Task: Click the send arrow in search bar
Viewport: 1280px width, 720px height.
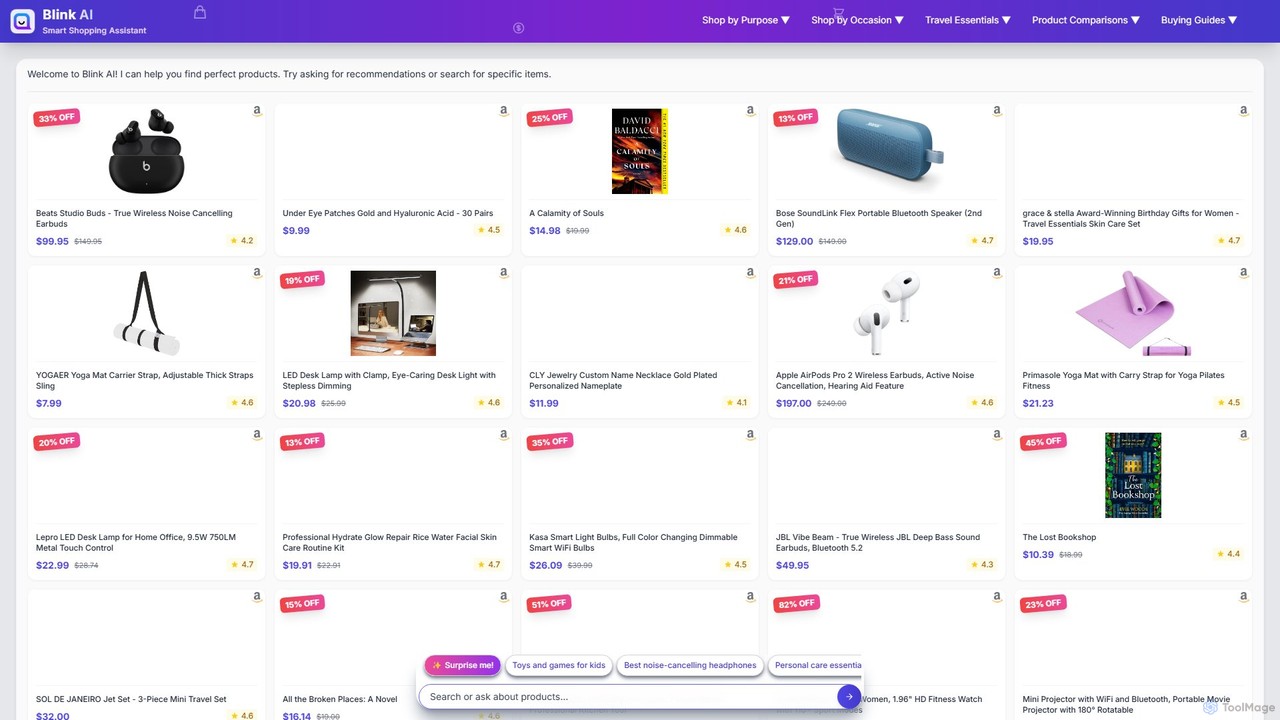Action: tap(848, 697)
